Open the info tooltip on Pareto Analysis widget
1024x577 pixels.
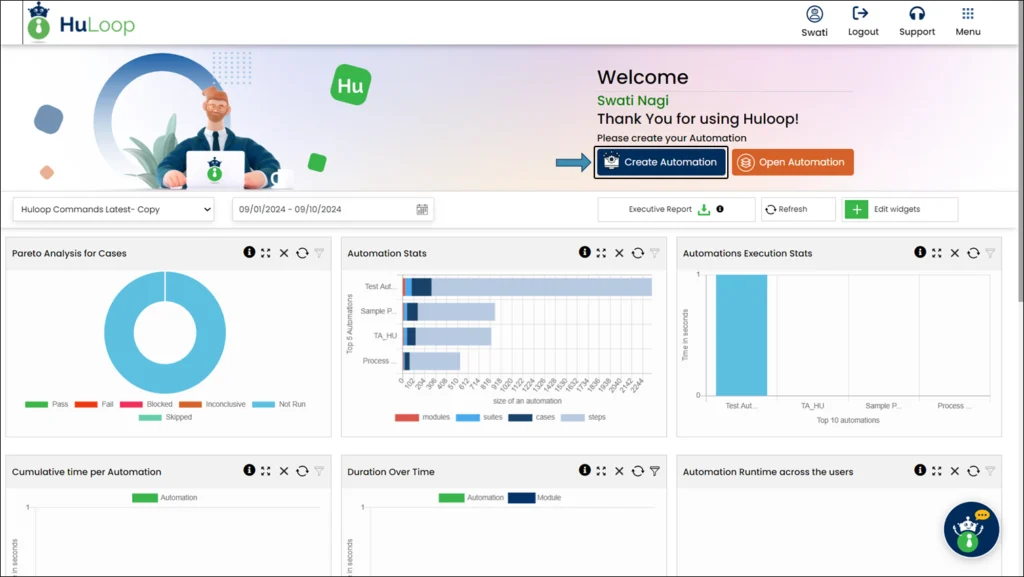point(248,253)
